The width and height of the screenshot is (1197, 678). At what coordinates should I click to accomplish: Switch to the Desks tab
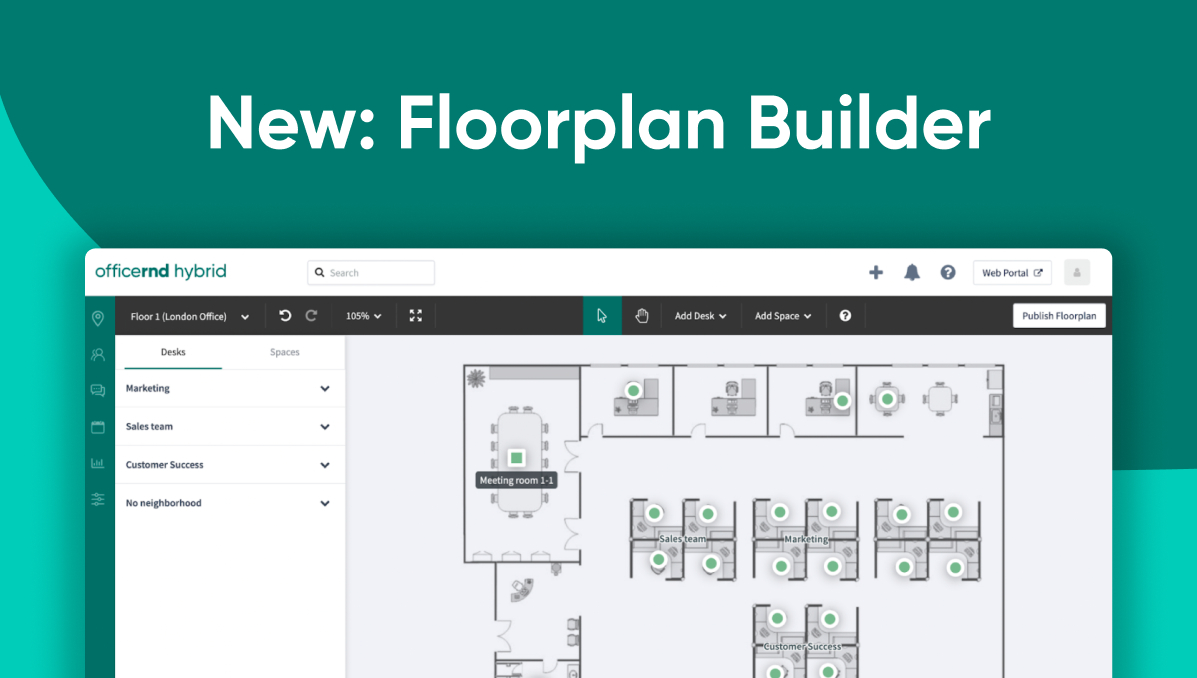tap(173, 352)
